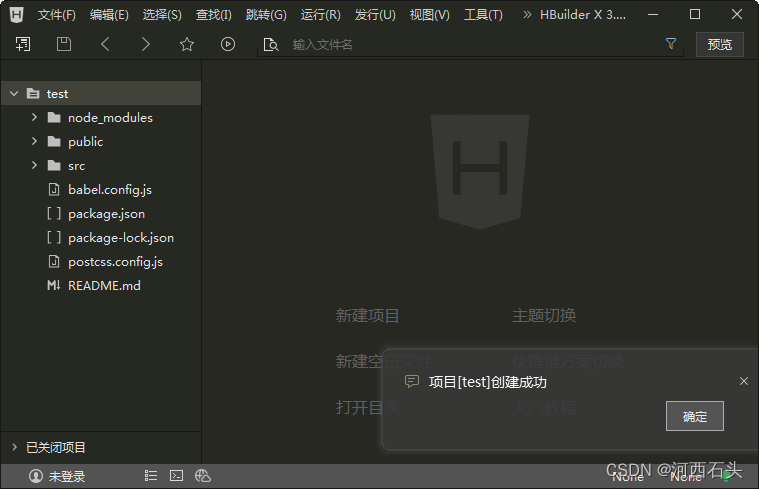Click the list view icon in the status bar
759x489 pixels.
click(151, 476)
